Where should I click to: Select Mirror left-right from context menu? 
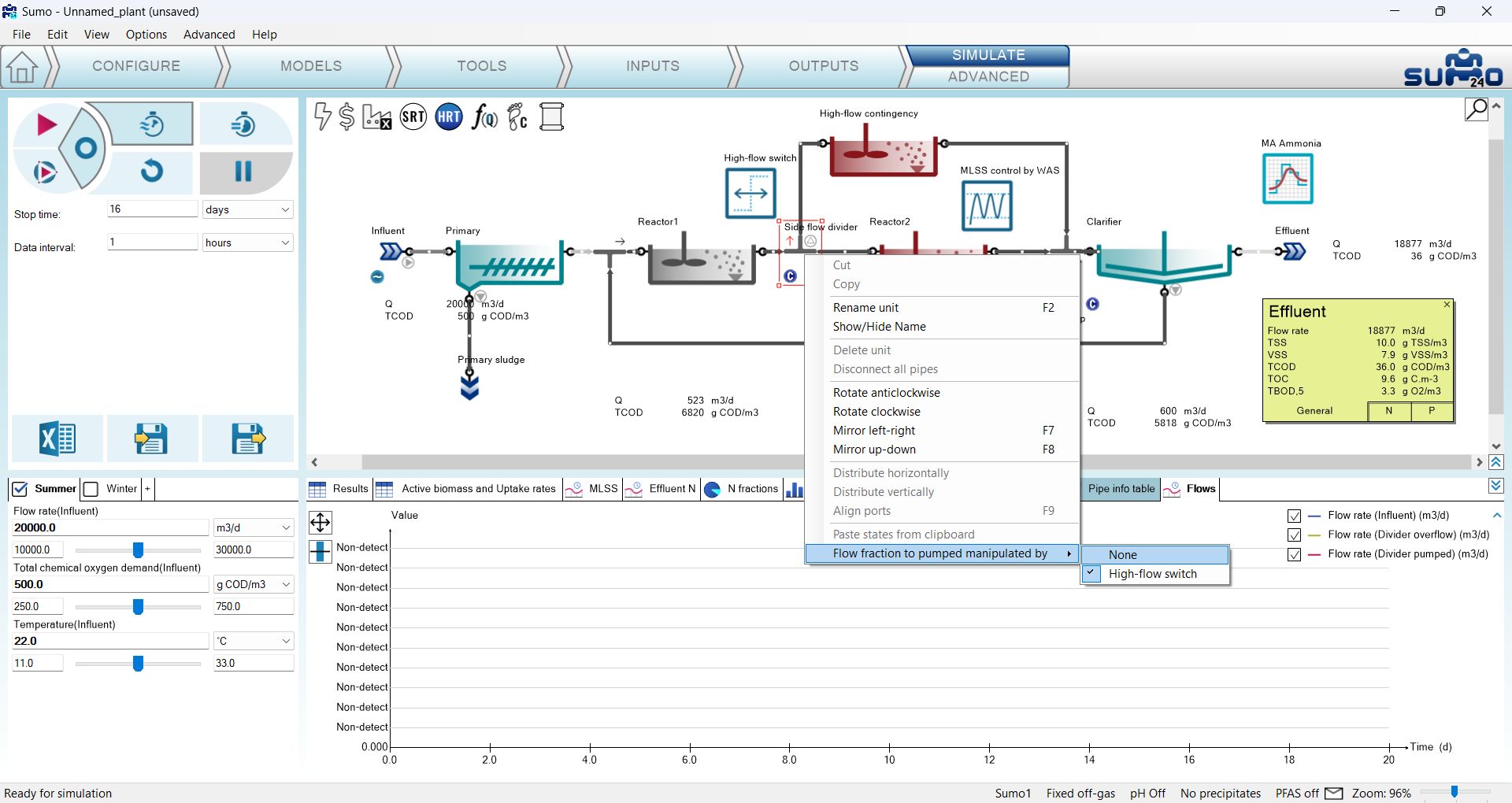pyautogui.click(x=942, y=431)
